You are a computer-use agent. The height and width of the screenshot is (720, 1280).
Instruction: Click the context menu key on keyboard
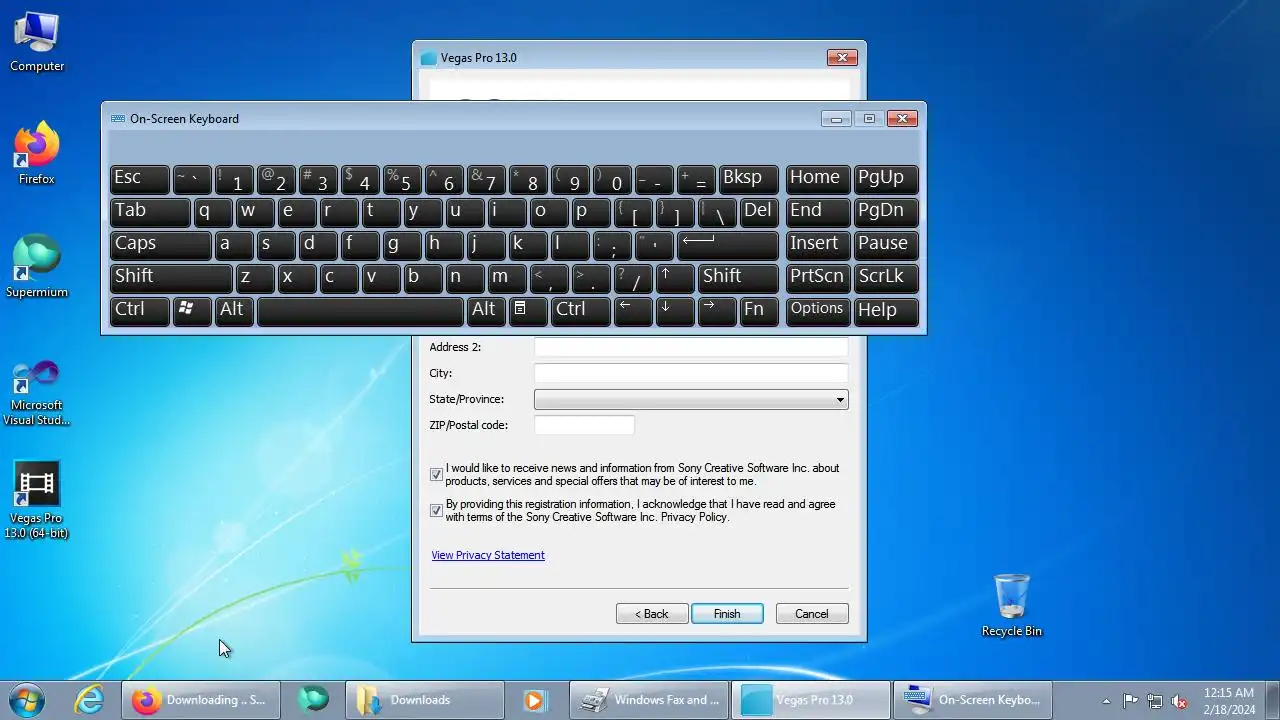[x=528, y=310]
